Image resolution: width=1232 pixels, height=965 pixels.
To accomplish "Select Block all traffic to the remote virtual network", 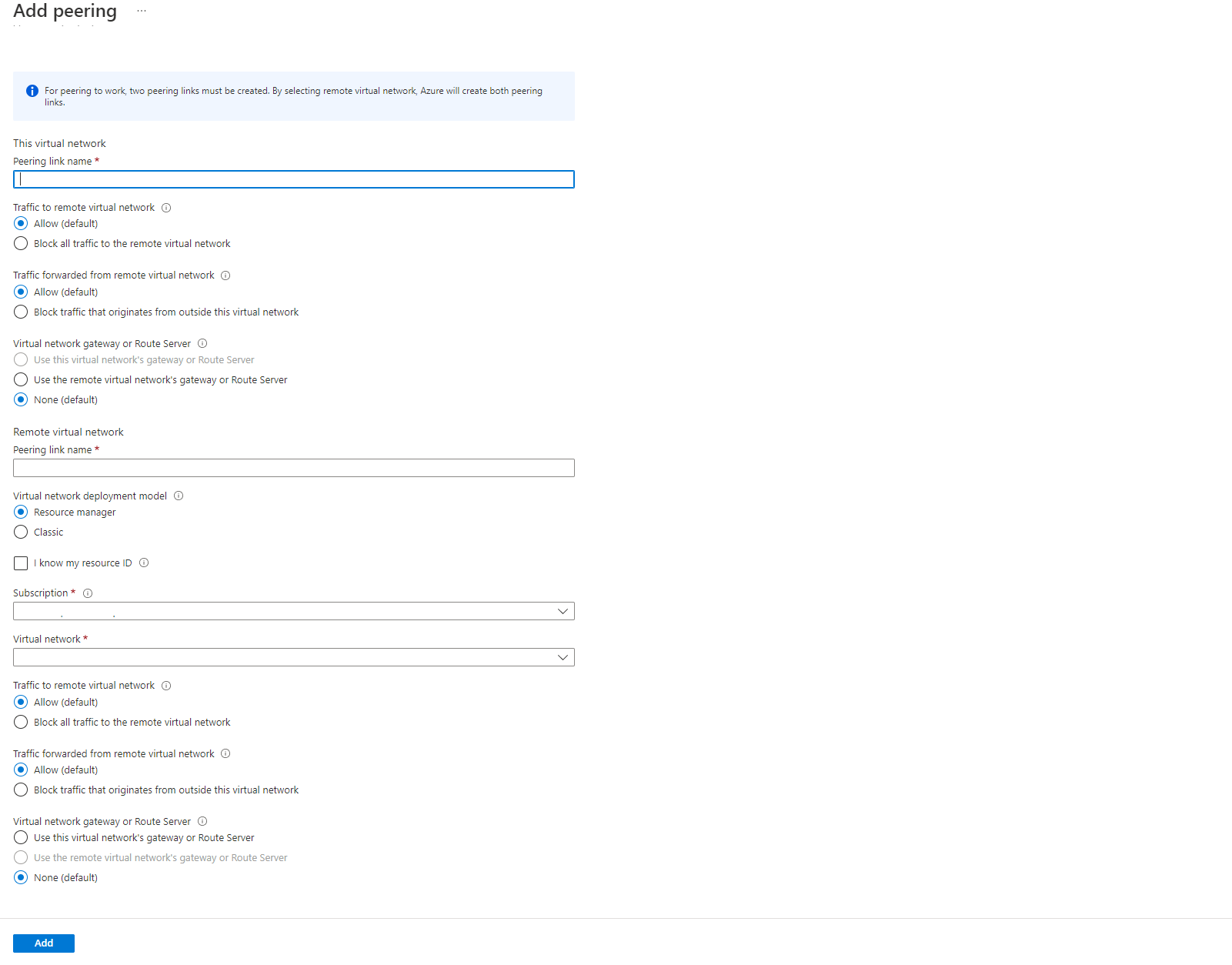I will (20, 243).
